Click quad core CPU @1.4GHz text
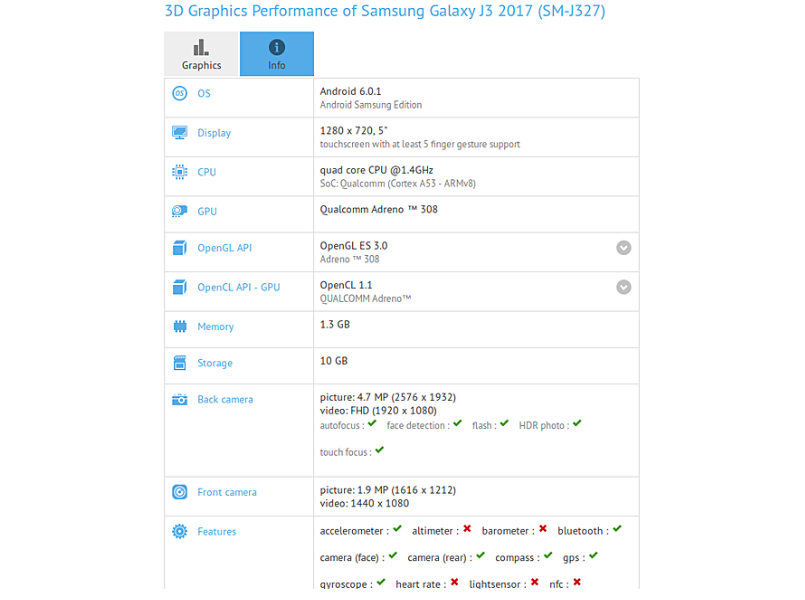The height and width of the screenshot is (600, 805). pyautogui.click(x=376, y=170)
